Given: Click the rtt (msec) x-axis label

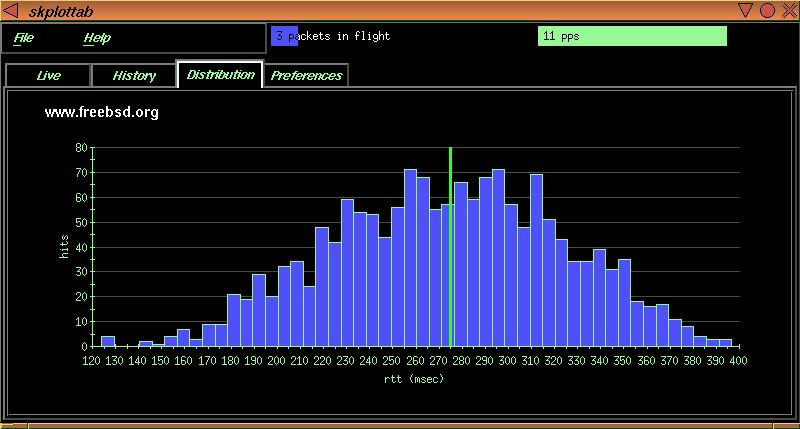Looking at the screenshot, I should pyautogui.click(x=414, y=379).
